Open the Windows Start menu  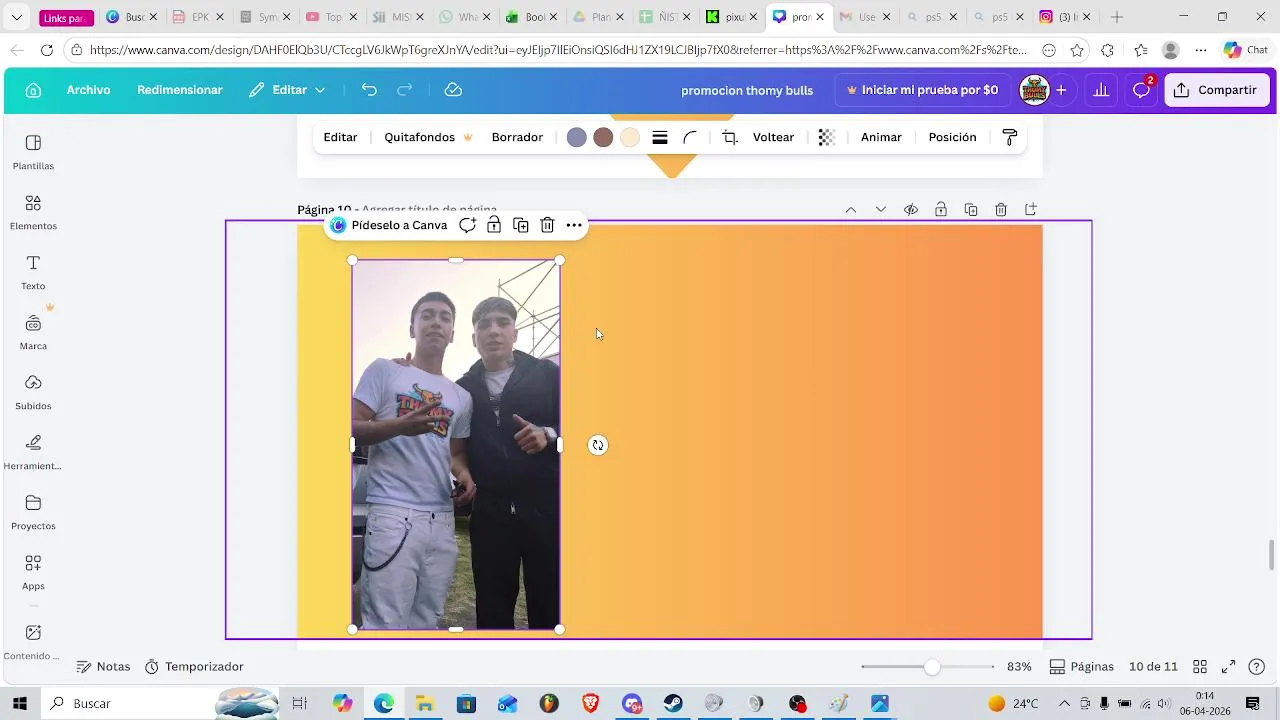[x=19, y=704]
